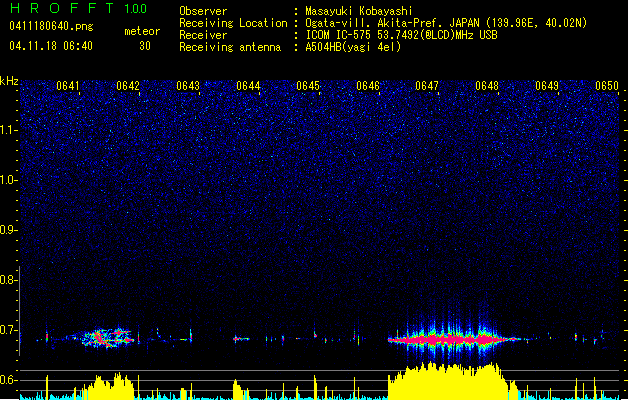Click the 1.0 kHz frequency axis label
Screen dimensions: 629x400
(9, 180)
